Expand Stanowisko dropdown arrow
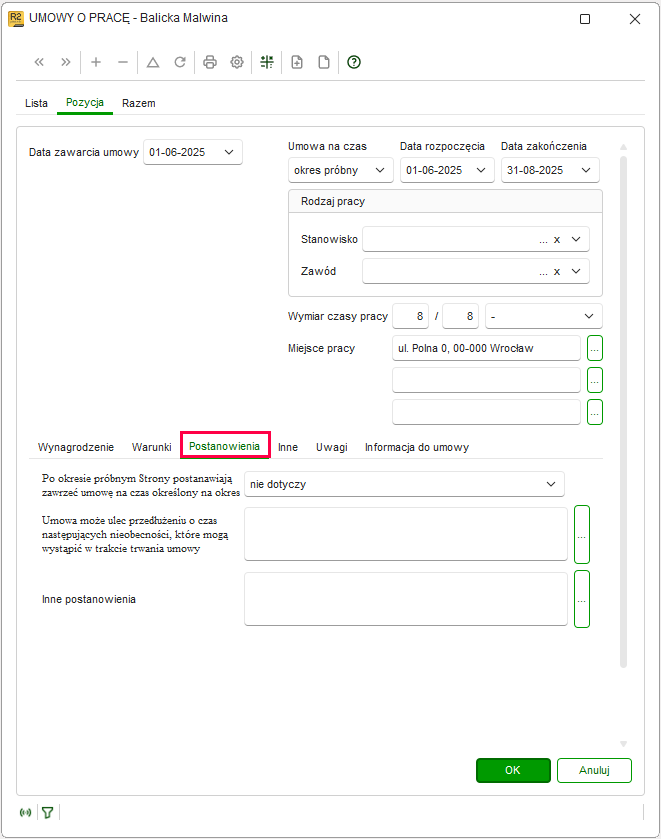 (x=576, y=239)
